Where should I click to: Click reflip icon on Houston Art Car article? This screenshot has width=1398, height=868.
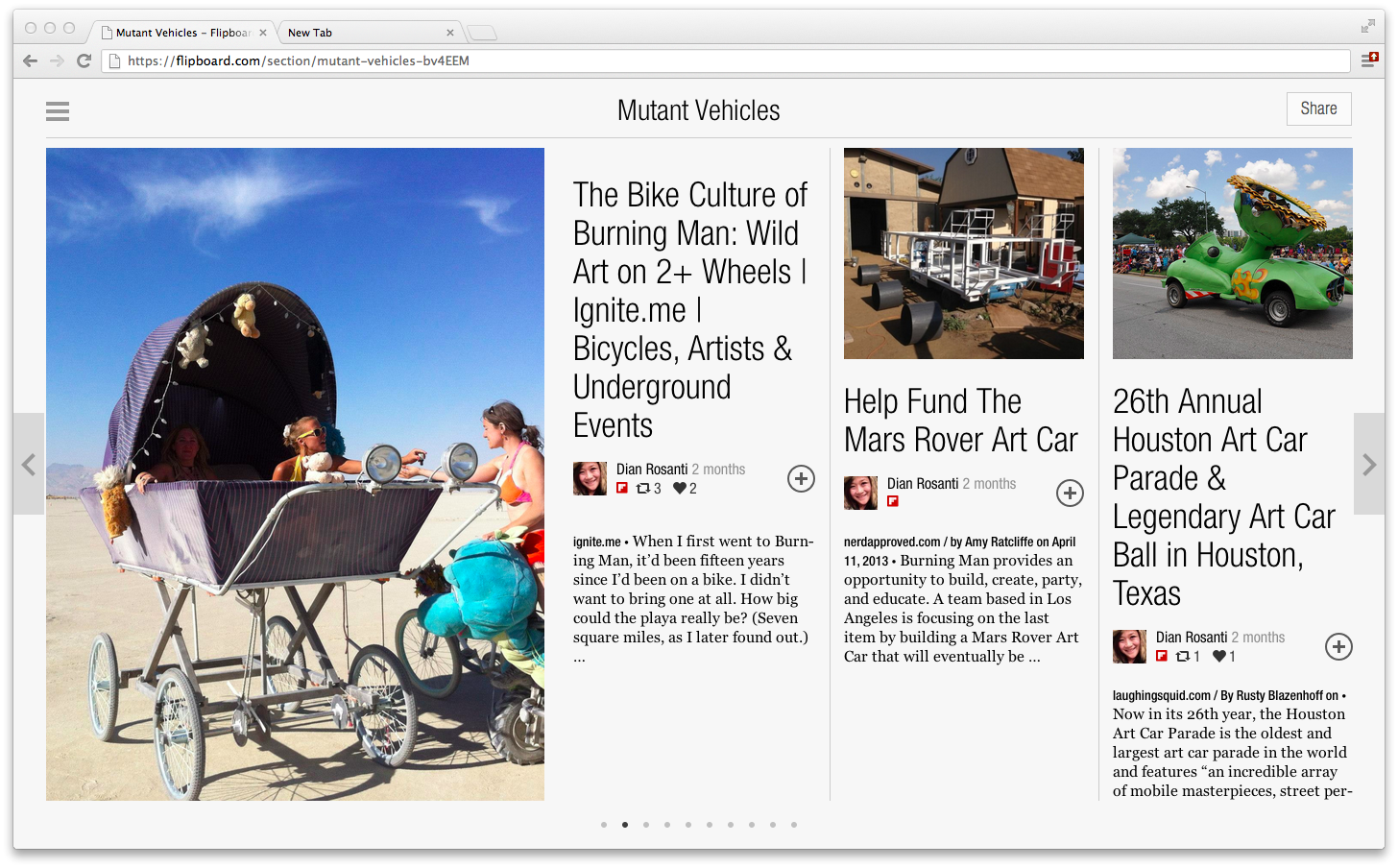[1183, 656]
